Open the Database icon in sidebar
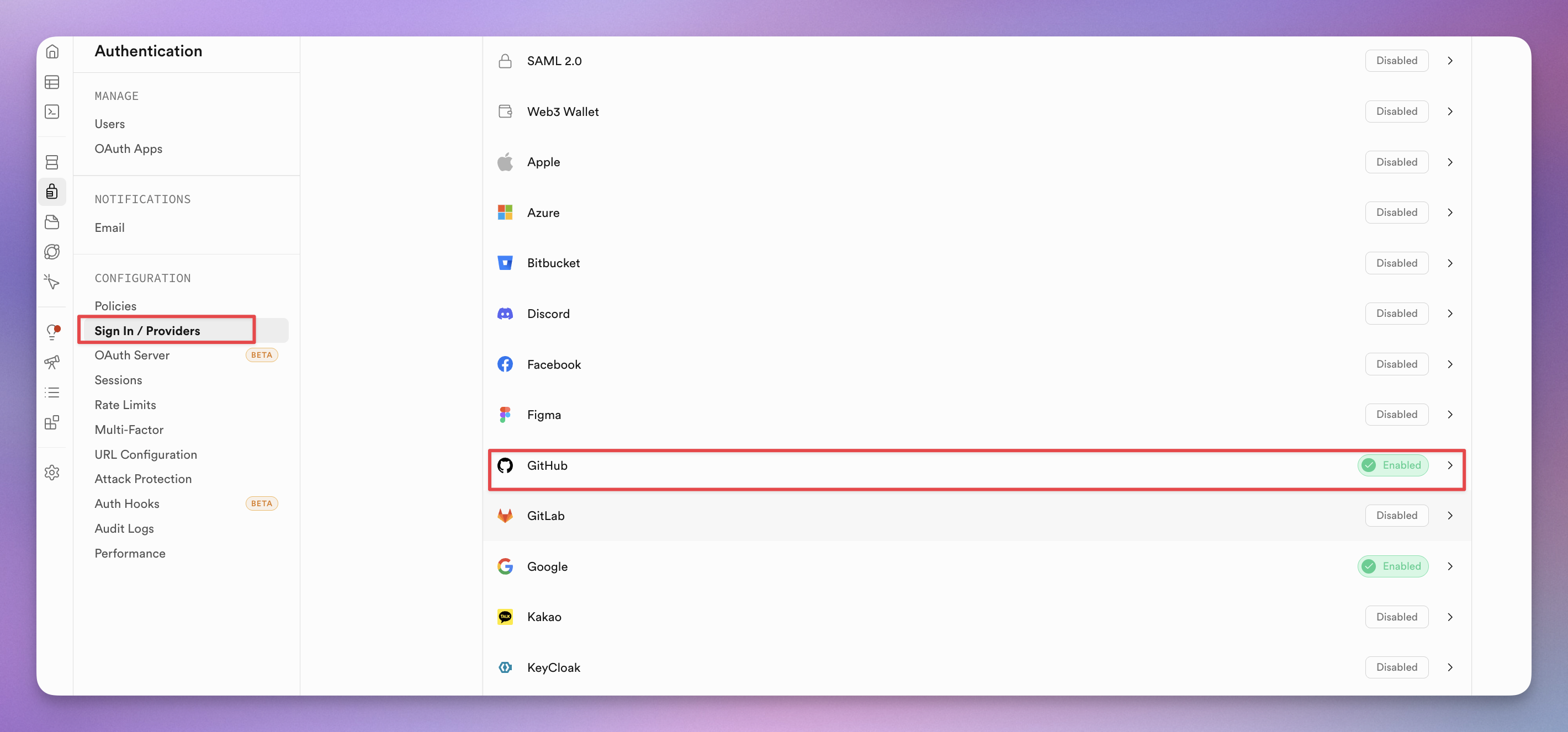 pos(52,162)
